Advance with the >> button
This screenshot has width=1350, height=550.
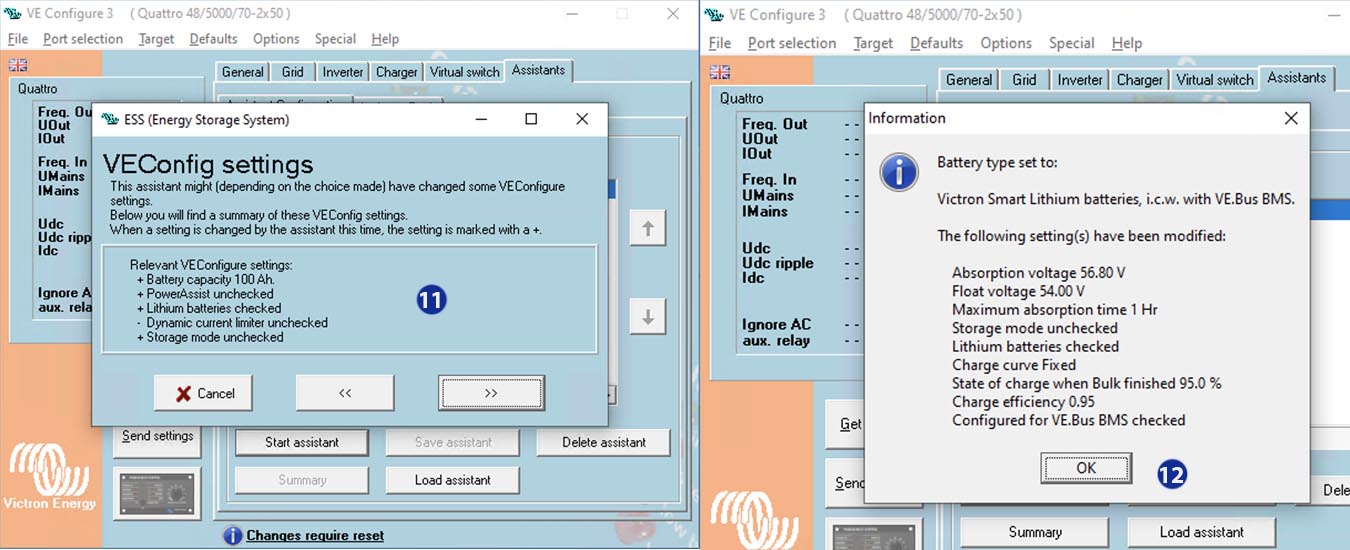click(491, 393)
